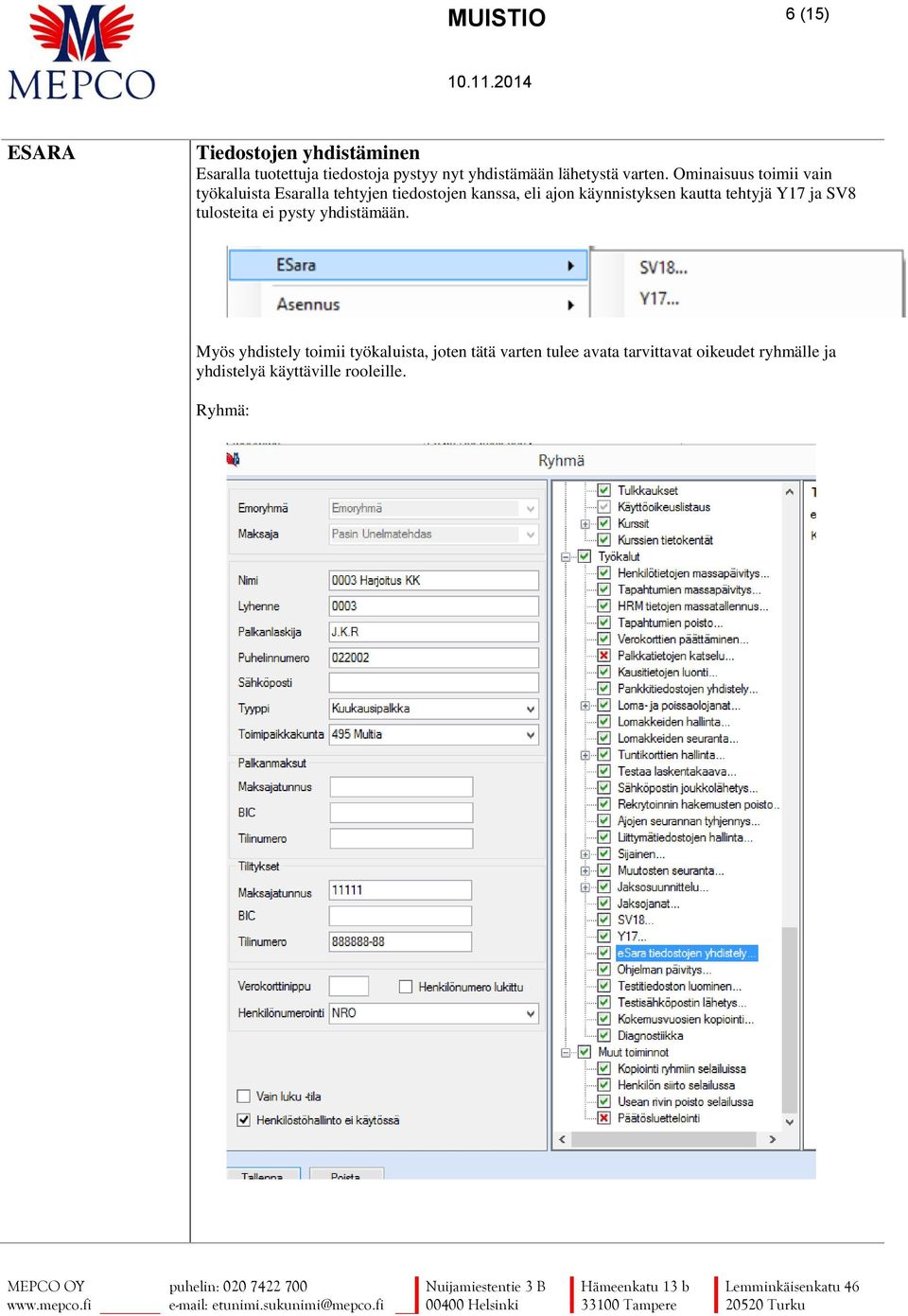Select Verokorttien päättäminen tree item
This screenshot has width=908, height=1316.
683,640
